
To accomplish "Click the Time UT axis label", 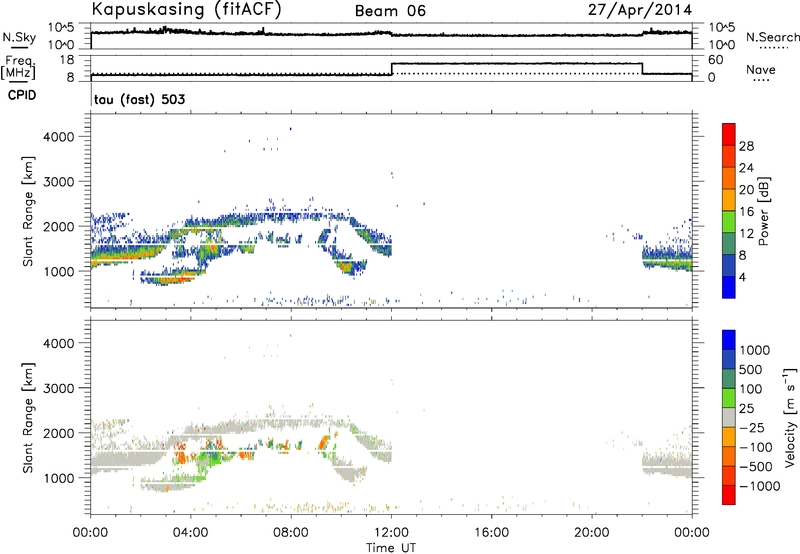I will [x=391, y=548].
